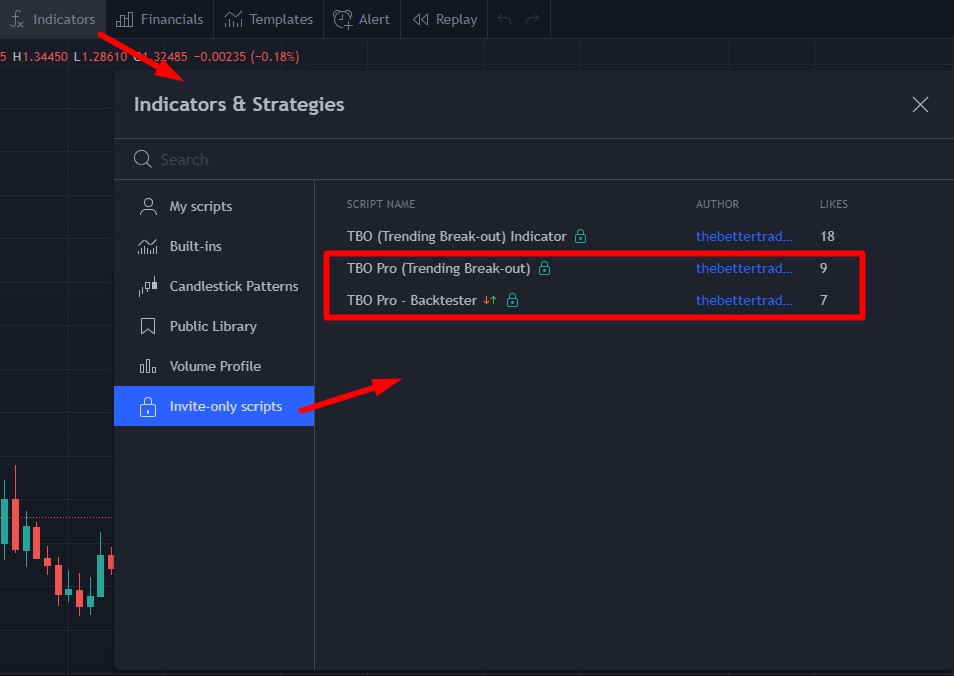Select Volume Profile category
Screen dimensions: 954x676
pos(214,366)
